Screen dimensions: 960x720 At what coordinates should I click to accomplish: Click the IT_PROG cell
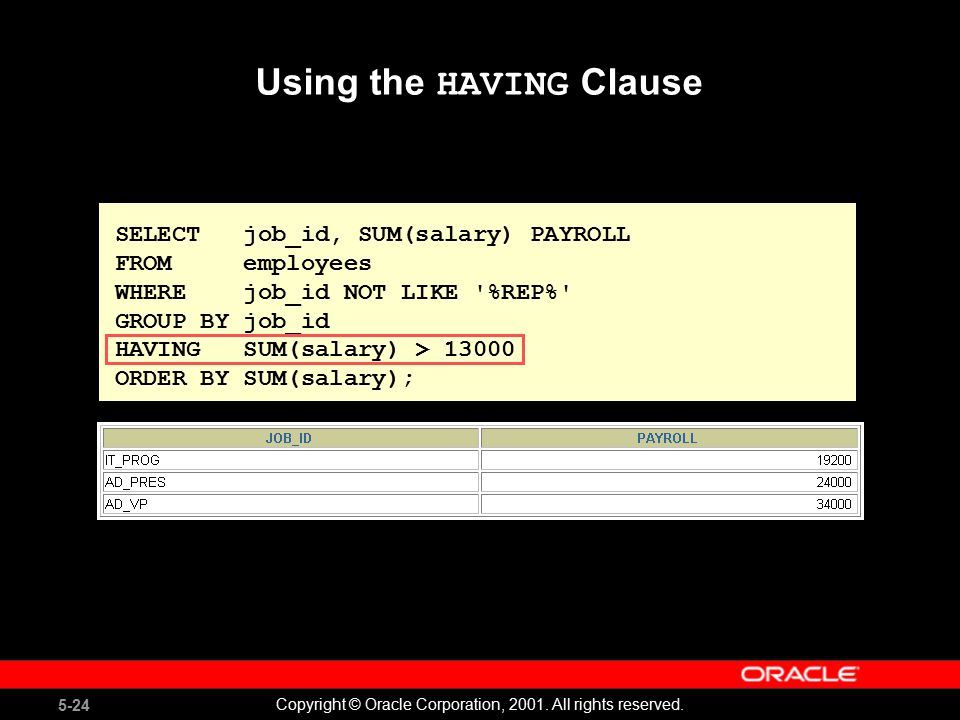click(x=291, y=460)
